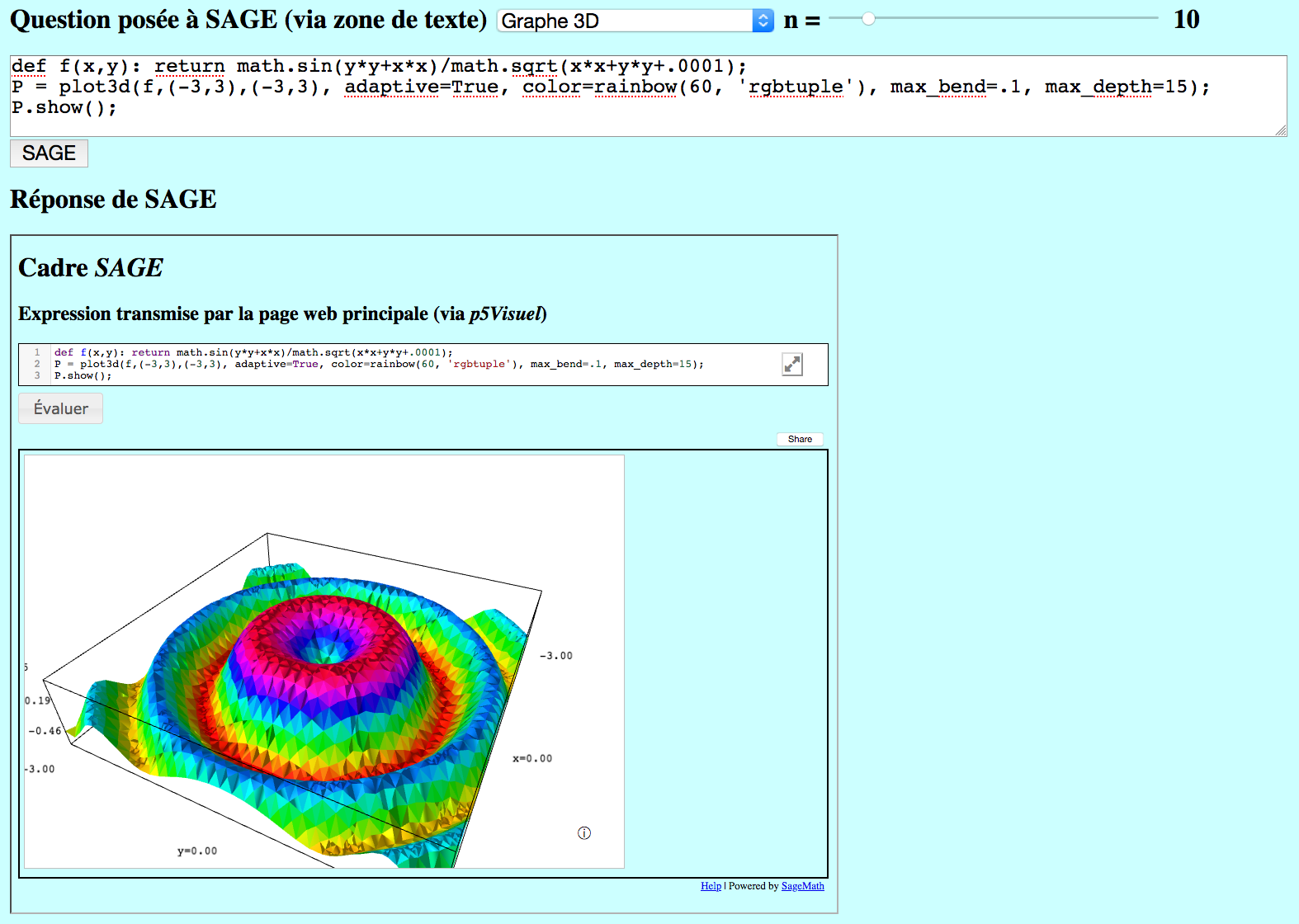Click the P.show() line in the code cell
This screenshot has height=924, width=1299.
pos(83,375)
